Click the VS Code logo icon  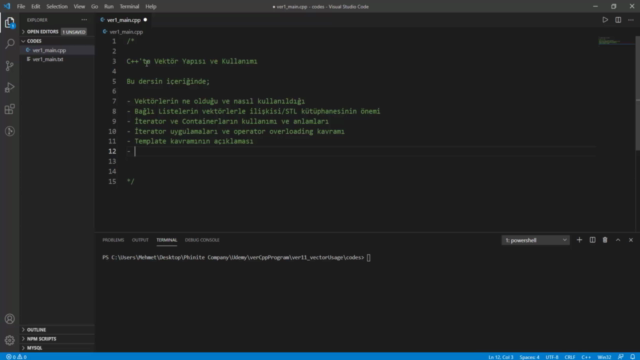(7, 7)
